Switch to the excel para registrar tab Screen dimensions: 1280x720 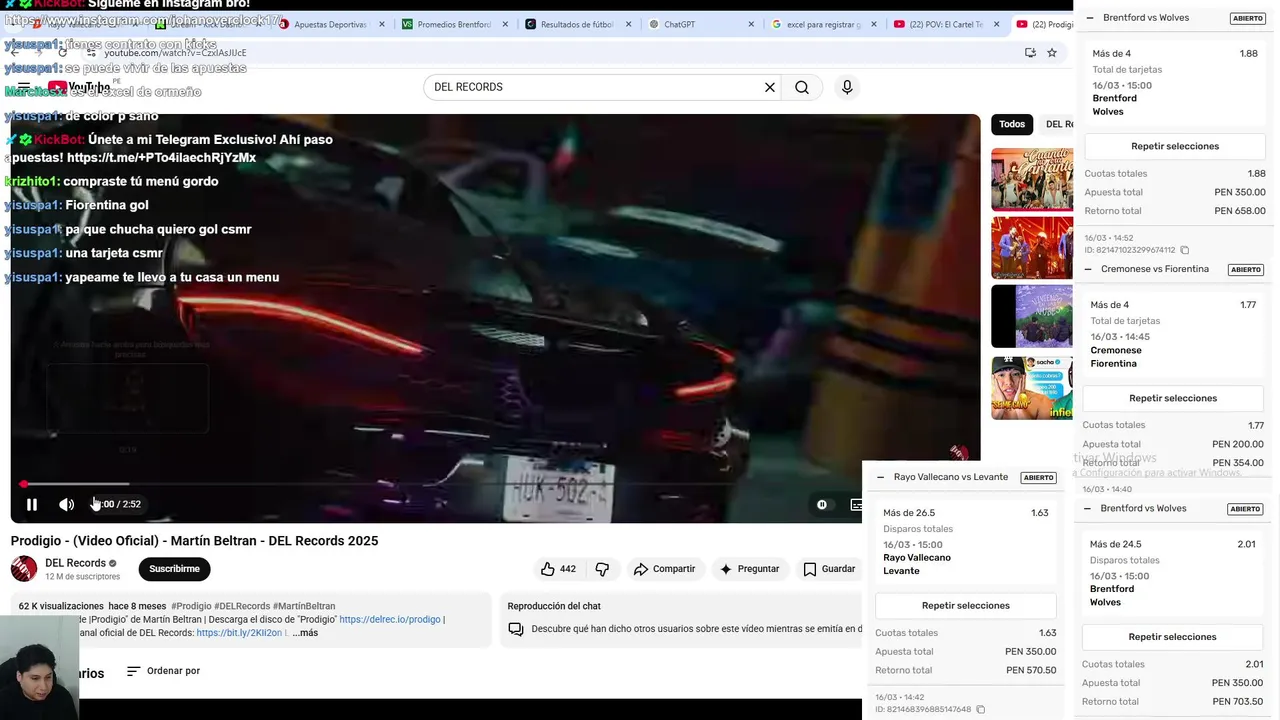pos(823,24)
